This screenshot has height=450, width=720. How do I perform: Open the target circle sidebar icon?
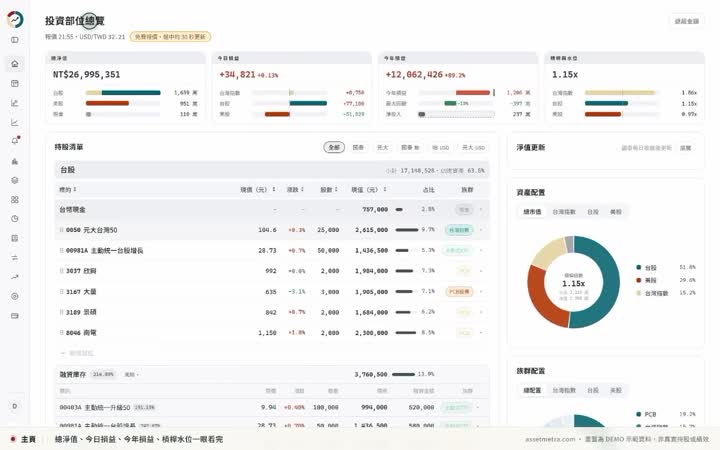click(x=15, y=296)
